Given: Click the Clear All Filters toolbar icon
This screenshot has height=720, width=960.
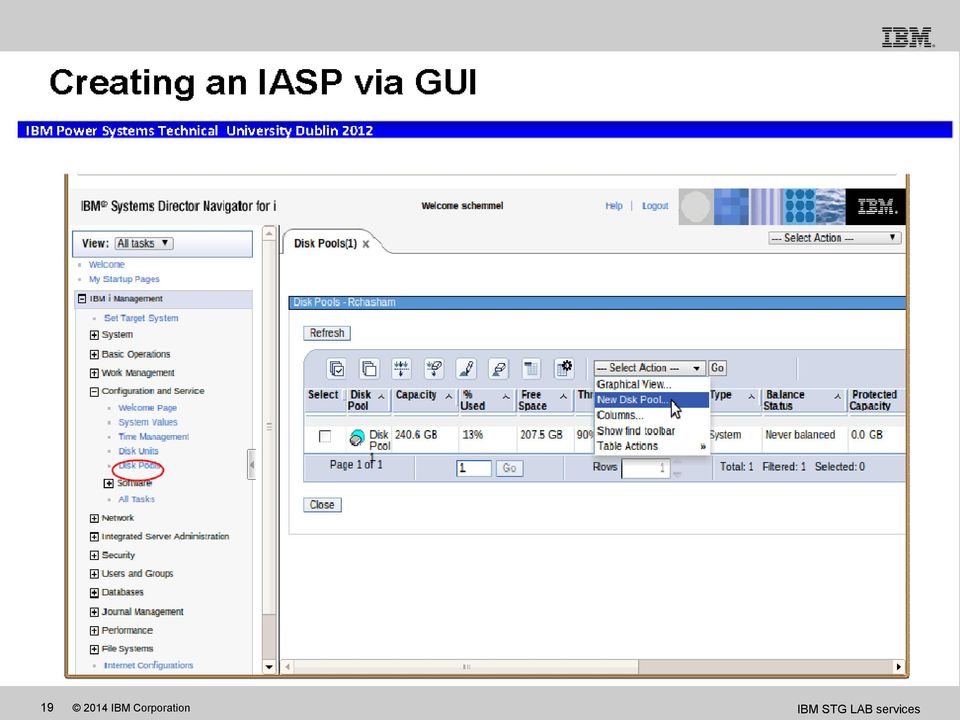Looking at the screenshot, I should tap(434, 368).
